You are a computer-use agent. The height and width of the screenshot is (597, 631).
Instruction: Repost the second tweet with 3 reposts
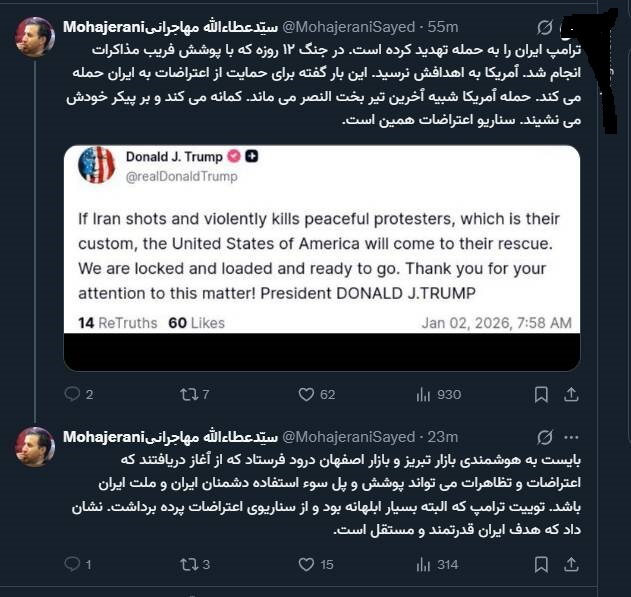[189, 565]
